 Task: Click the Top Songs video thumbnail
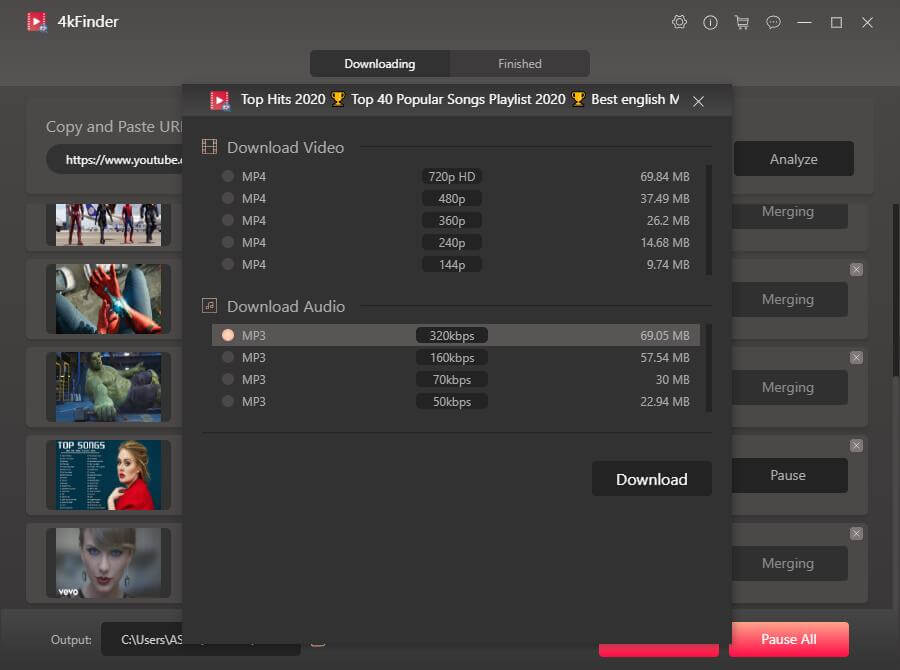tap(108, 475)
